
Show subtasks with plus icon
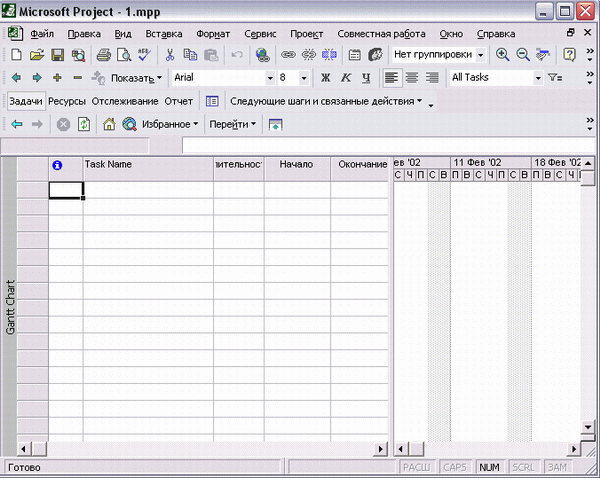(x=57, y=78)
